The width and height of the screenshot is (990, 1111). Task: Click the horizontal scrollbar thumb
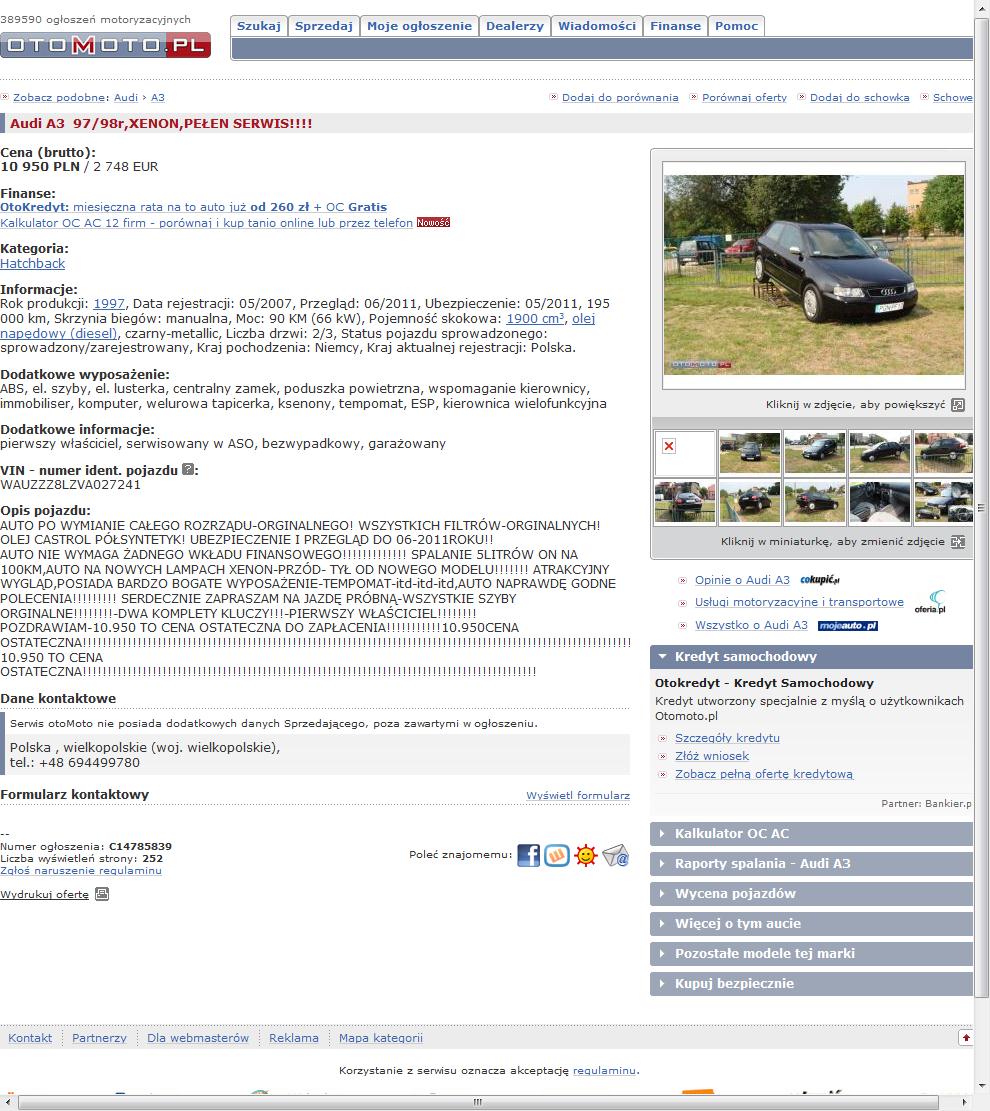478,1102
